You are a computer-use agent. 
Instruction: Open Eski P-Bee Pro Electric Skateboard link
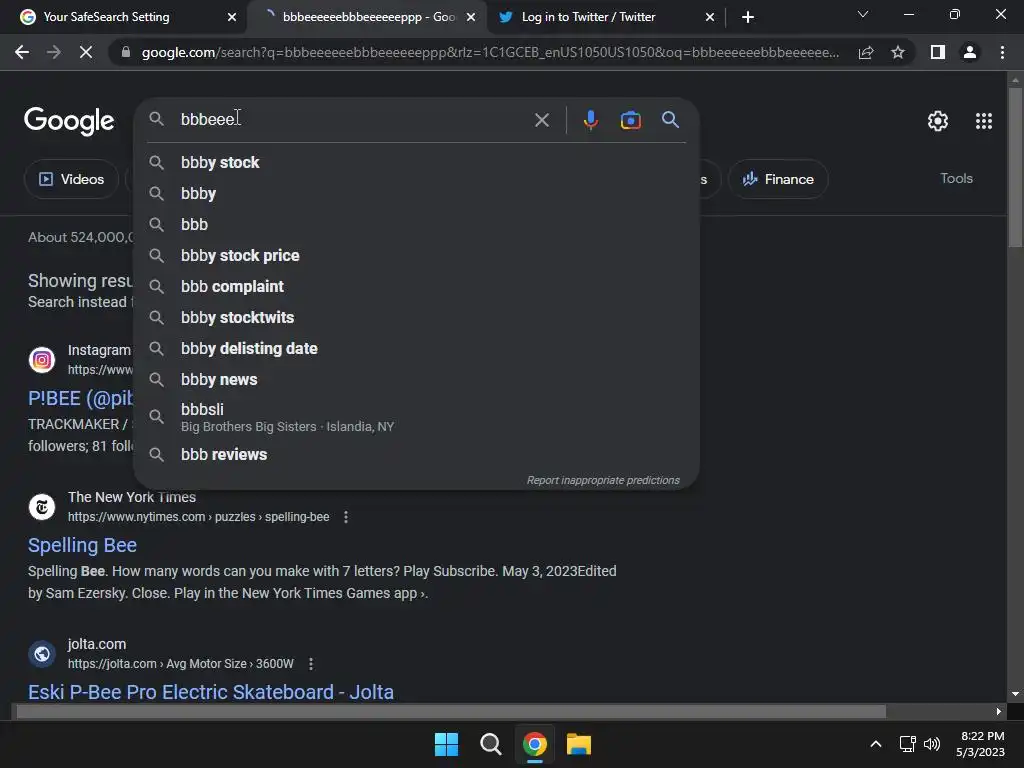tap(211, 692)
